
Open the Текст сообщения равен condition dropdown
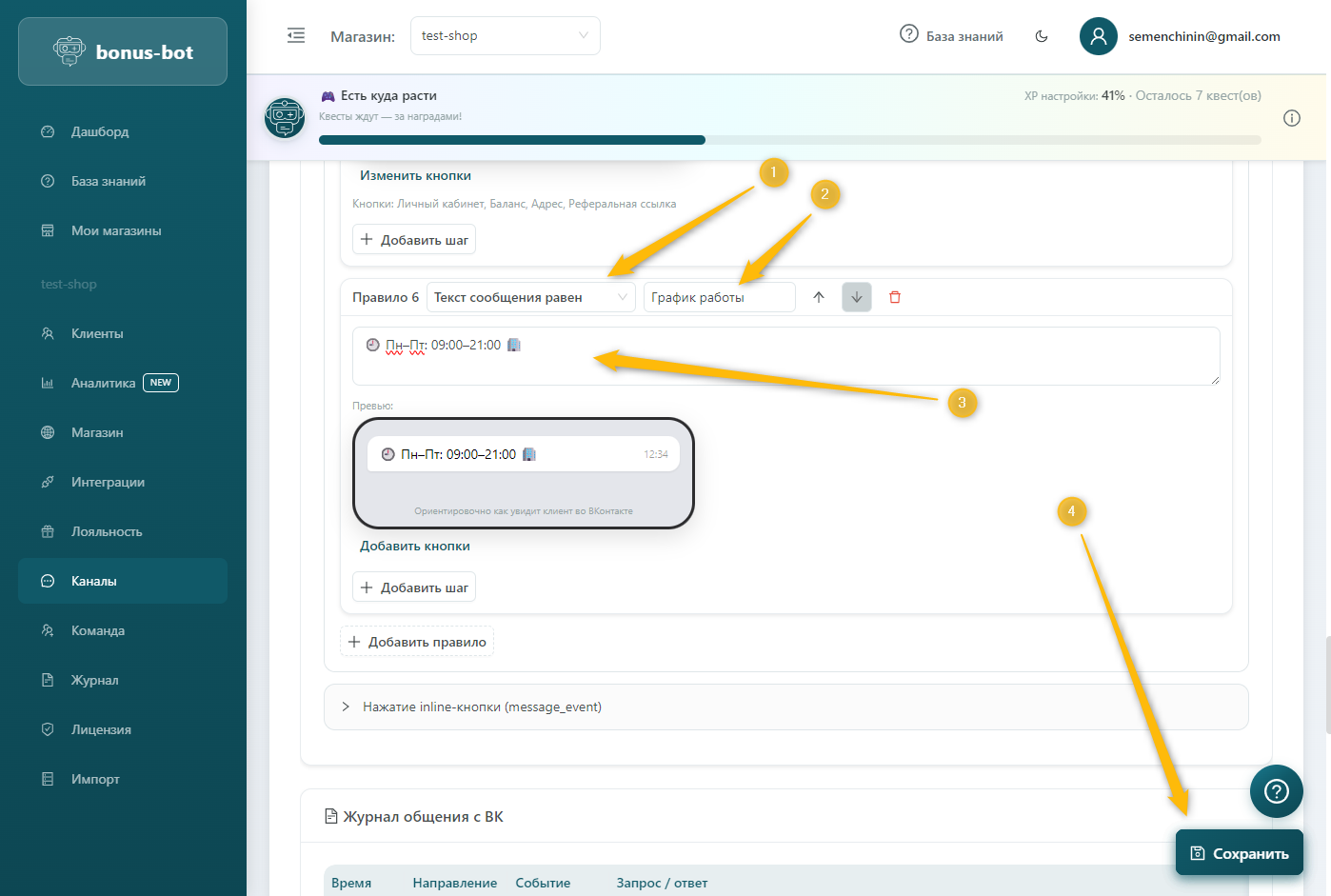coord(531,297)
